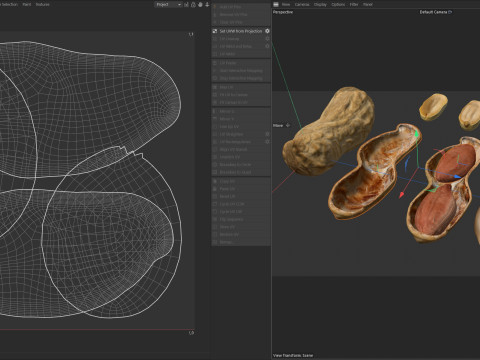Click the UV Weld icon

coord(215,54)
